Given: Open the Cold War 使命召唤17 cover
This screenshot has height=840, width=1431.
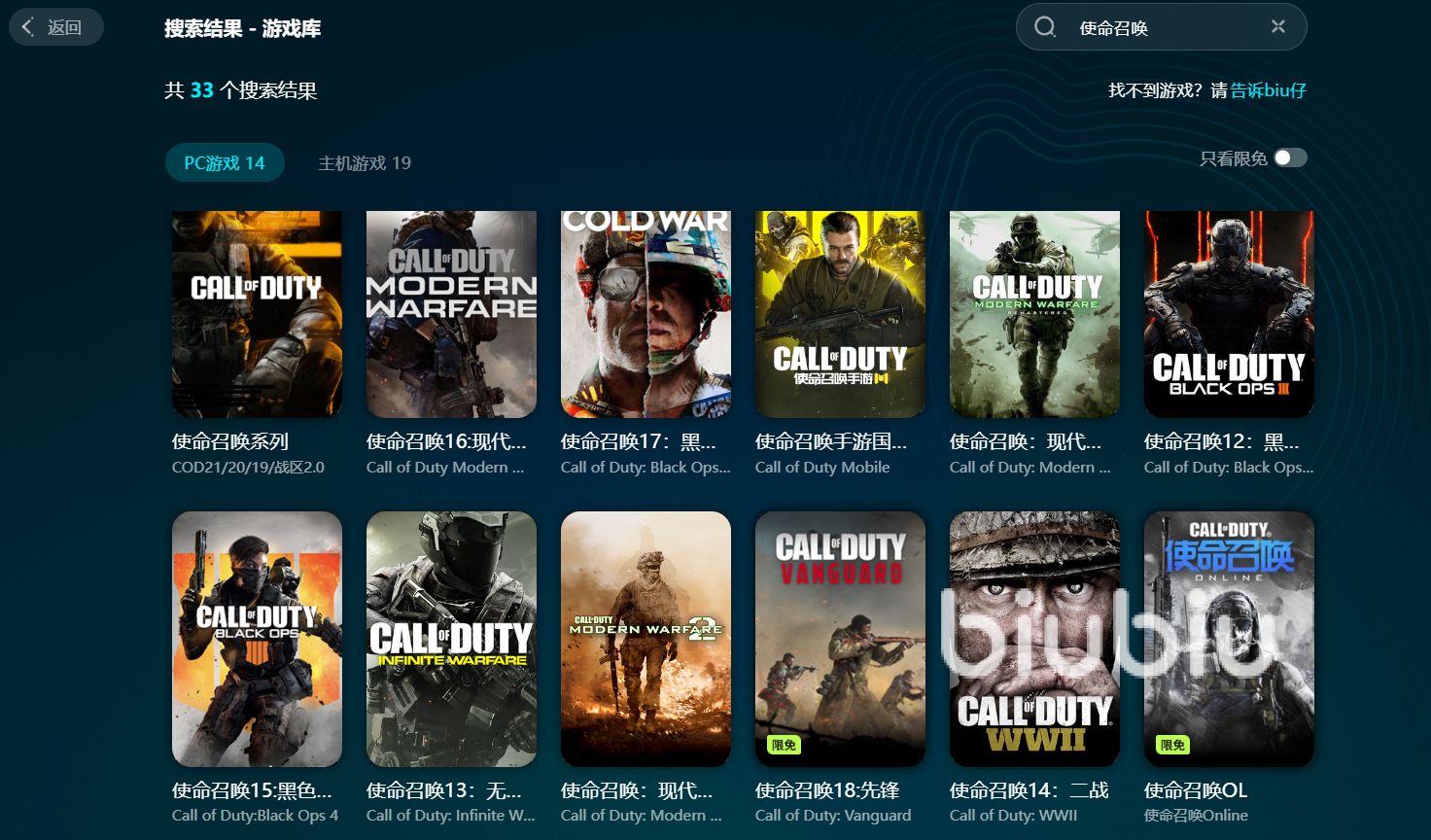Looking at the screenshot, I should (646, 314).
